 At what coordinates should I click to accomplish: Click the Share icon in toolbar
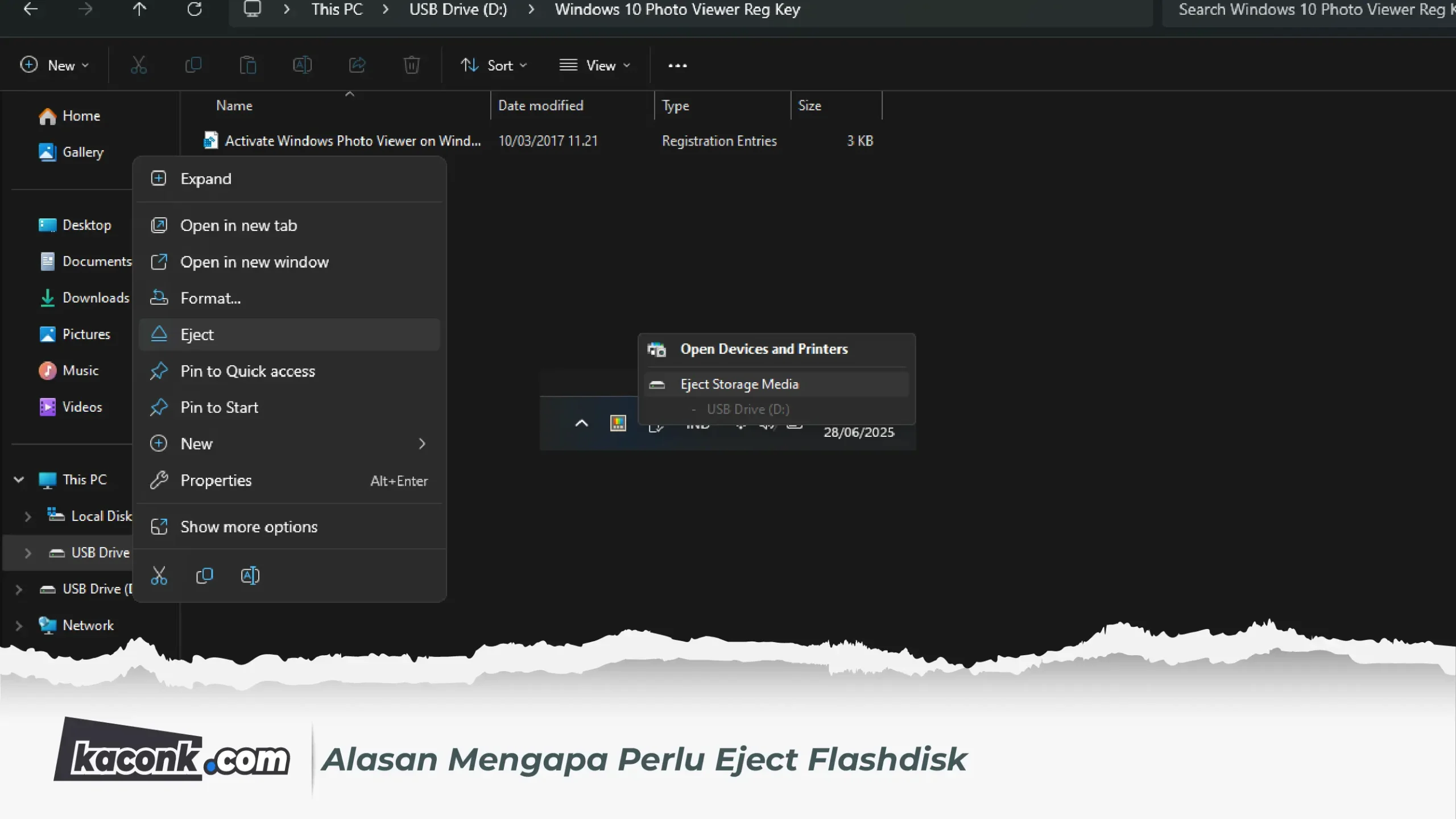click(x=357, y=65)
